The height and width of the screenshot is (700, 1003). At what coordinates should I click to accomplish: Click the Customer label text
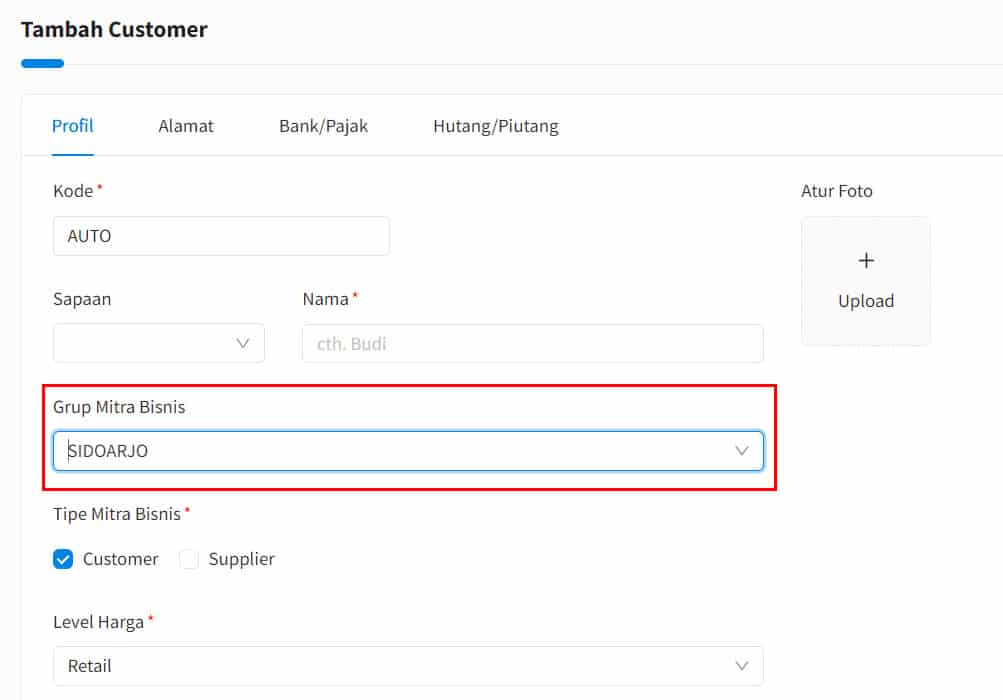pos(120,559)
